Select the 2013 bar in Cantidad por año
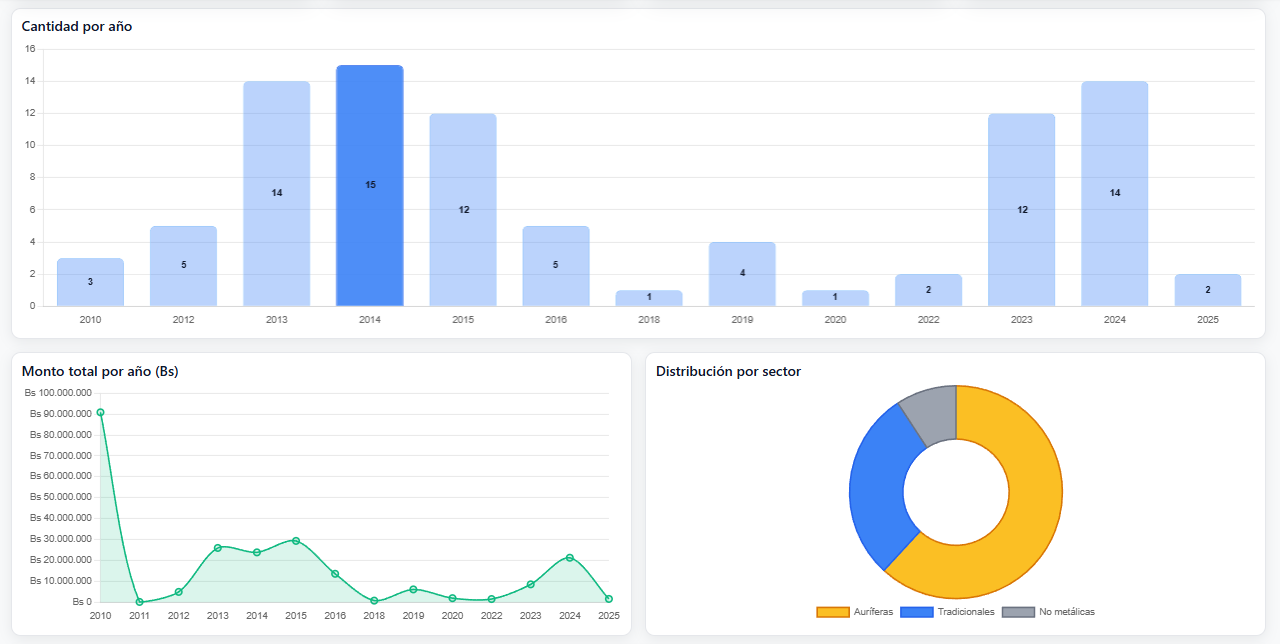Screen dimensions: 1280x644 (x=277, y=194)
